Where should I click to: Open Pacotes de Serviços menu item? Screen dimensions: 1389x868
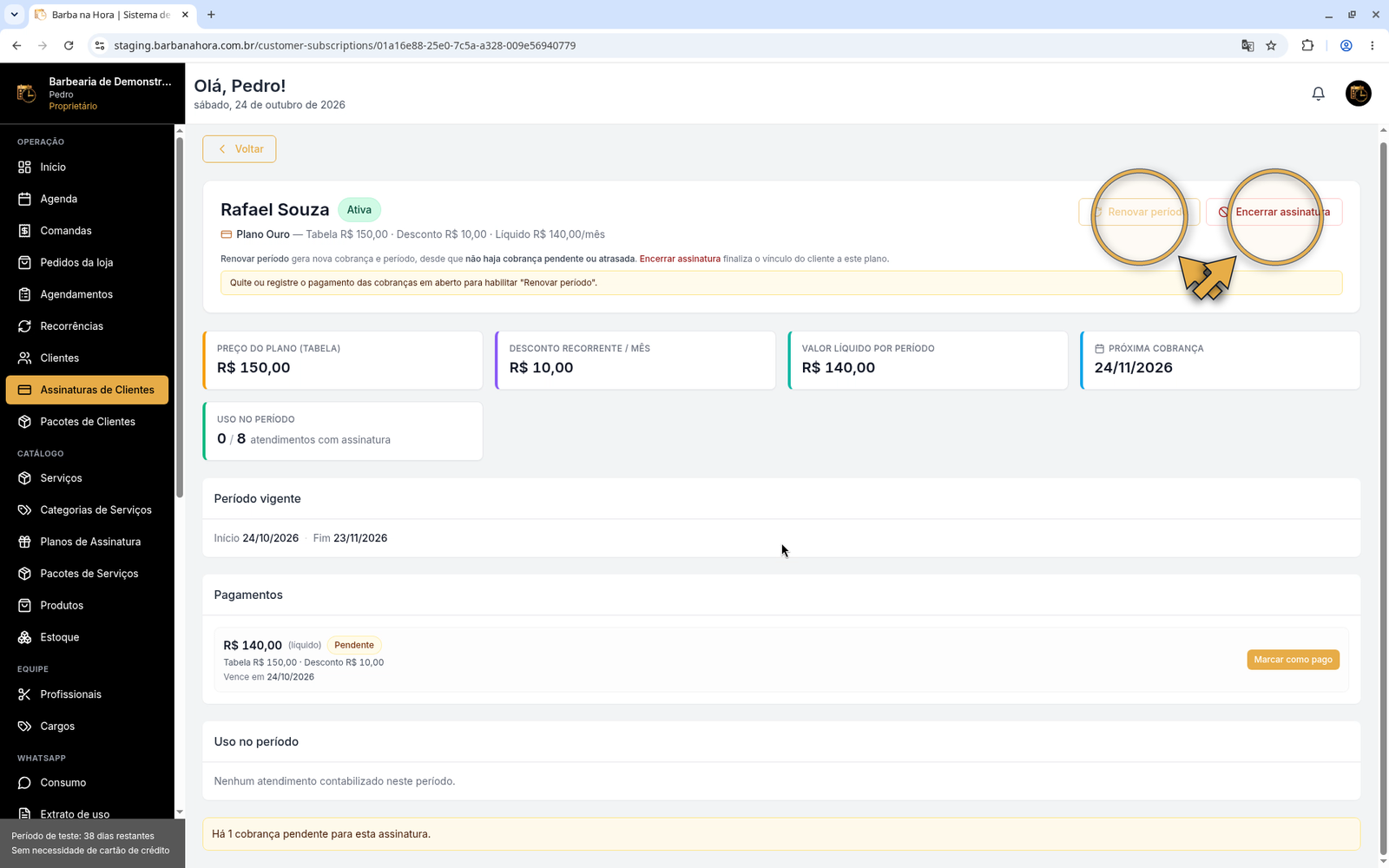[87, 574]
